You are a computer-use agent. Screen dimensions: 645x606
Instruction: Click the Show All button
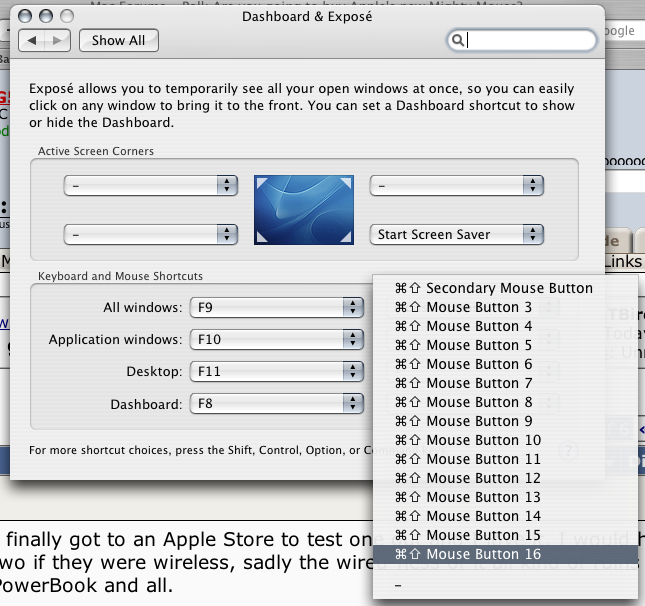click(118, 40)
